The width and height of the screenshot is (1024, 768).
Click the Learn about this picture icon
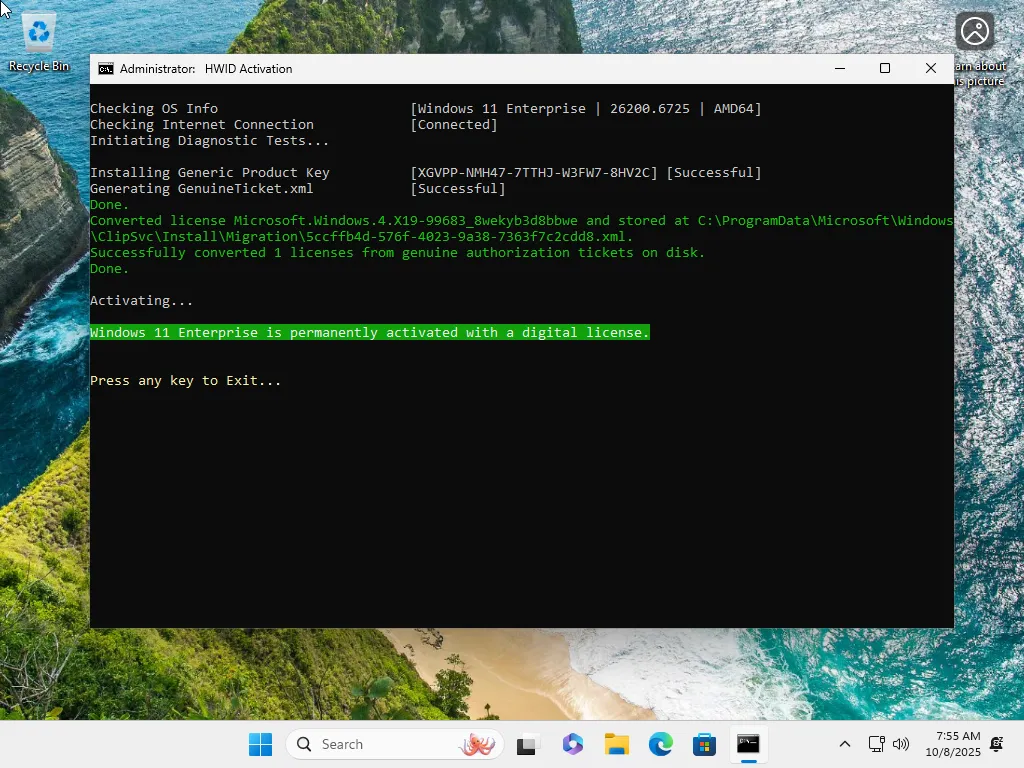click(x=975, y=31)
